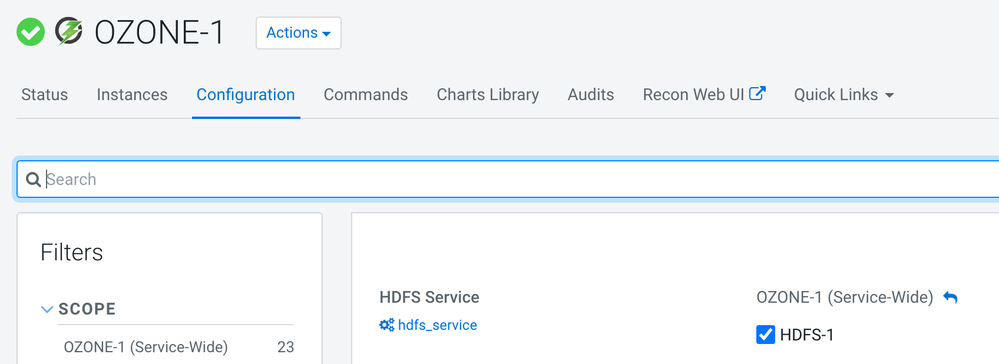
Task: Expand the Quick Links menu
Action: click(x=844, y=95)
